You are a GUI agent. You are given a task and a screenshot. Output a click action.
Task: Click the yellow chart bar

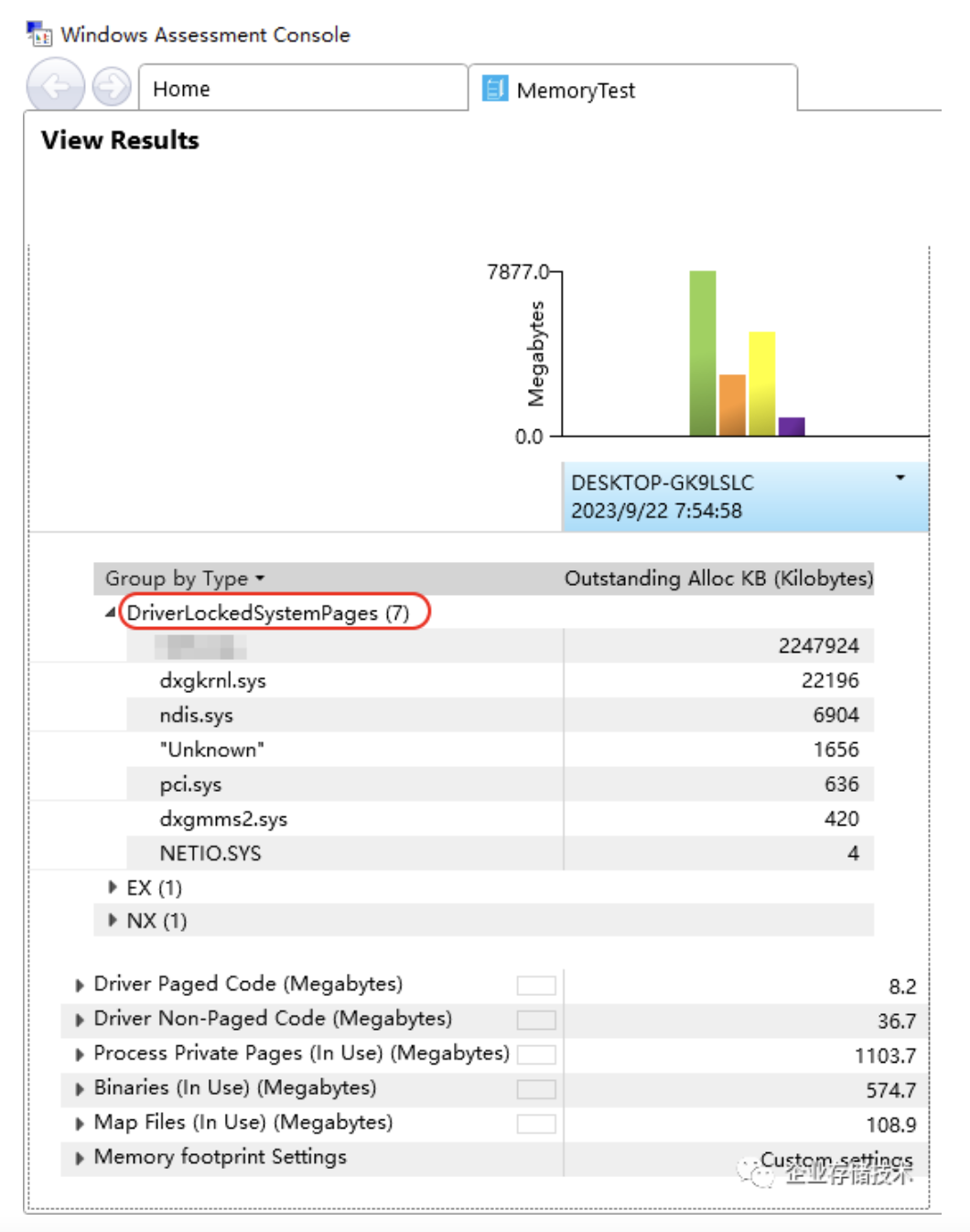[x=762, y=384]
